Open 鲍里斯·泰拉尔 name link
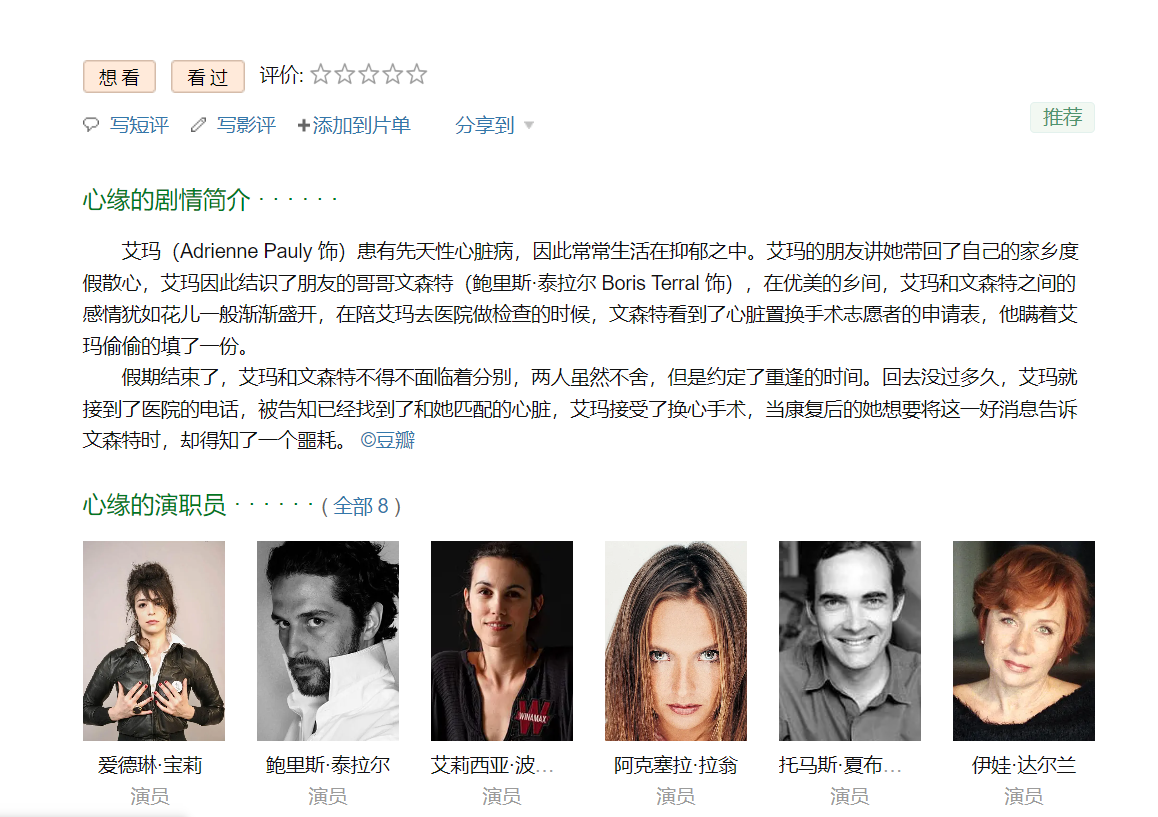Image resolution: width=1158 pixels, height=817 pixels. (328, 765)
